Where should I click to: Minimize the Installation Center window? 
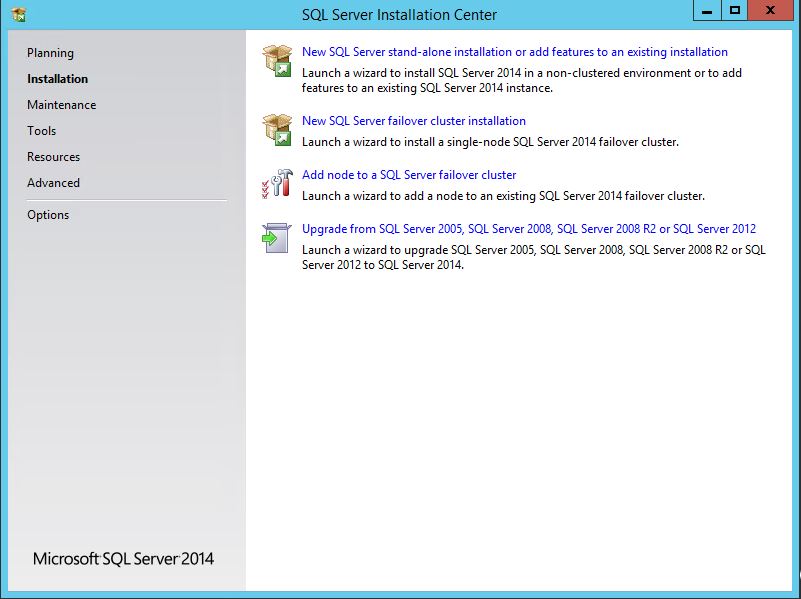tap(707, 11)
